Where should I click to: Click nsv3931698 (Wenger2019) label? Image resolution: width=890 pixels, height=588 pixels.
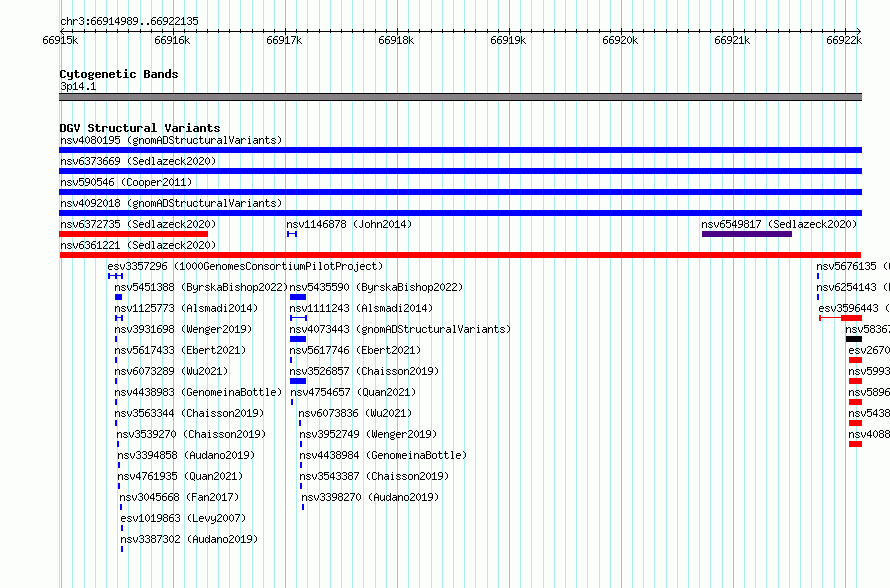pos(183,329)
